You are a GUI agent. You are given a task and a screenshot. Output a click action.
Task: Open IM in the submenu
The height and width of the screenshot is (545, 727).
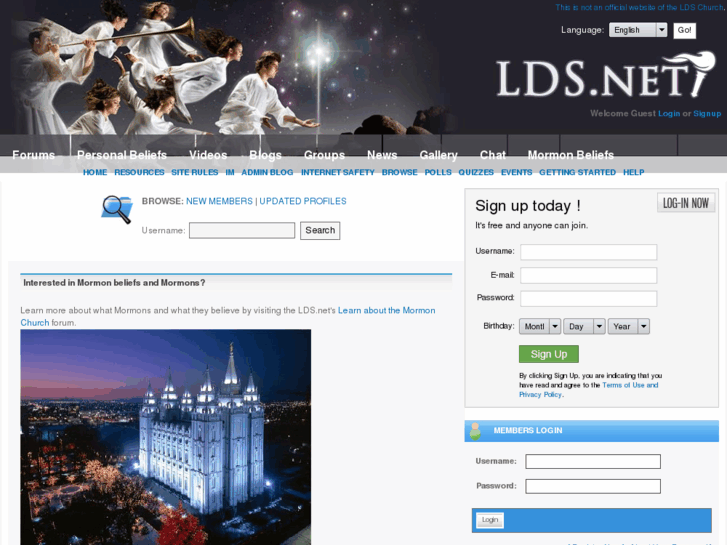[x=230, y=173]
